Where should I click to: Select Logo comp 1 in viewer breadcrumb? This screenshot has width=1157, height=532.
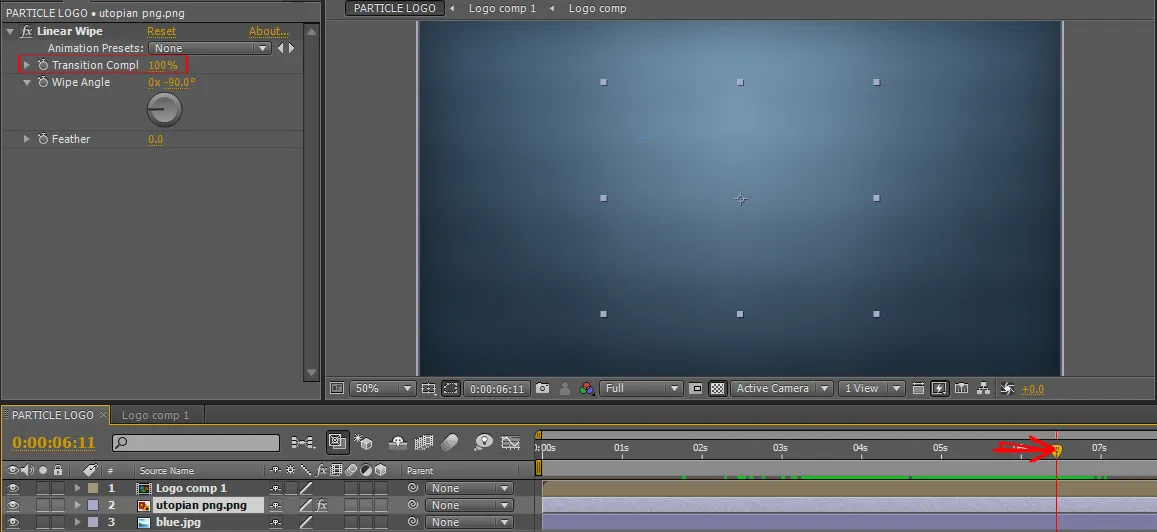(502, 8)
